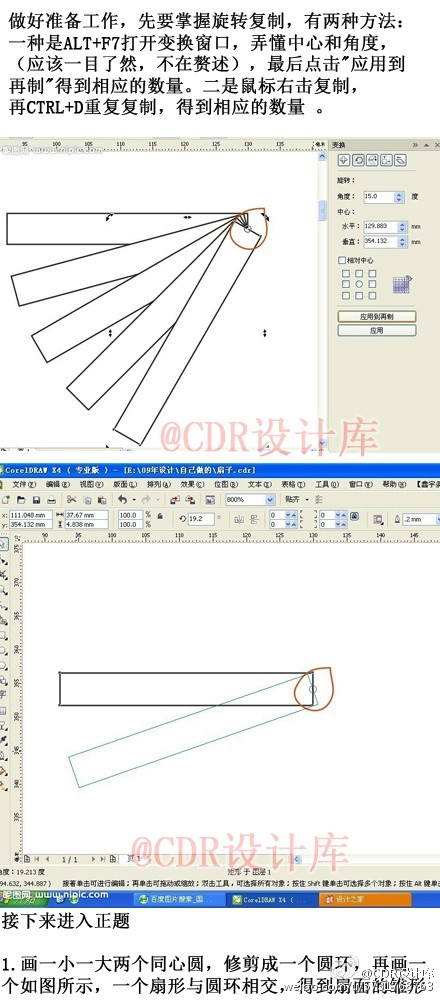Open the 效果(C) menu
The width and height of the screenshot is (440, 1000).
point(193,485)
